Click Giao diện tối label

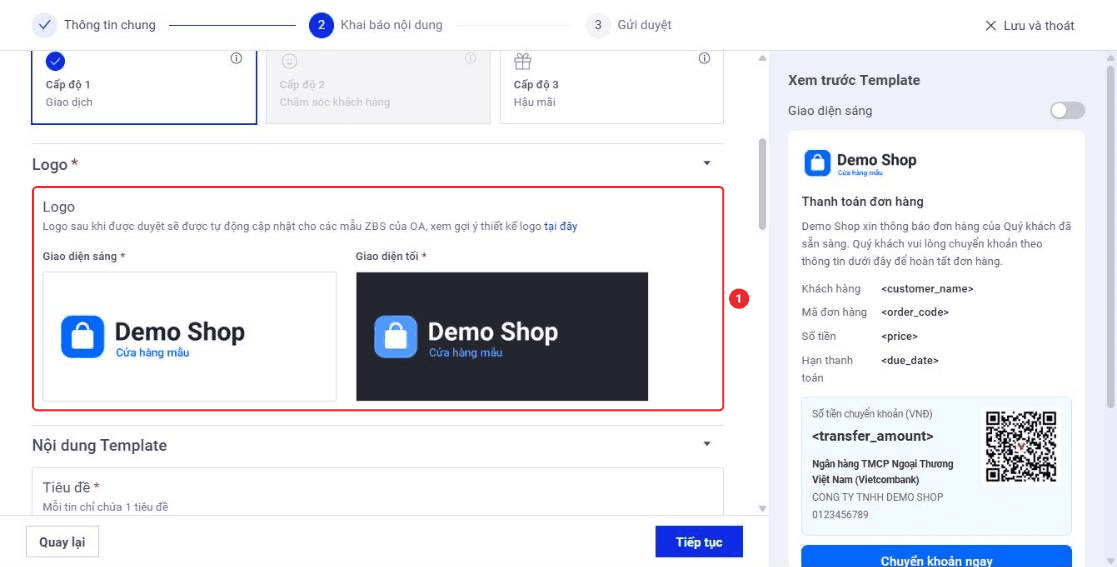(391, 256)
